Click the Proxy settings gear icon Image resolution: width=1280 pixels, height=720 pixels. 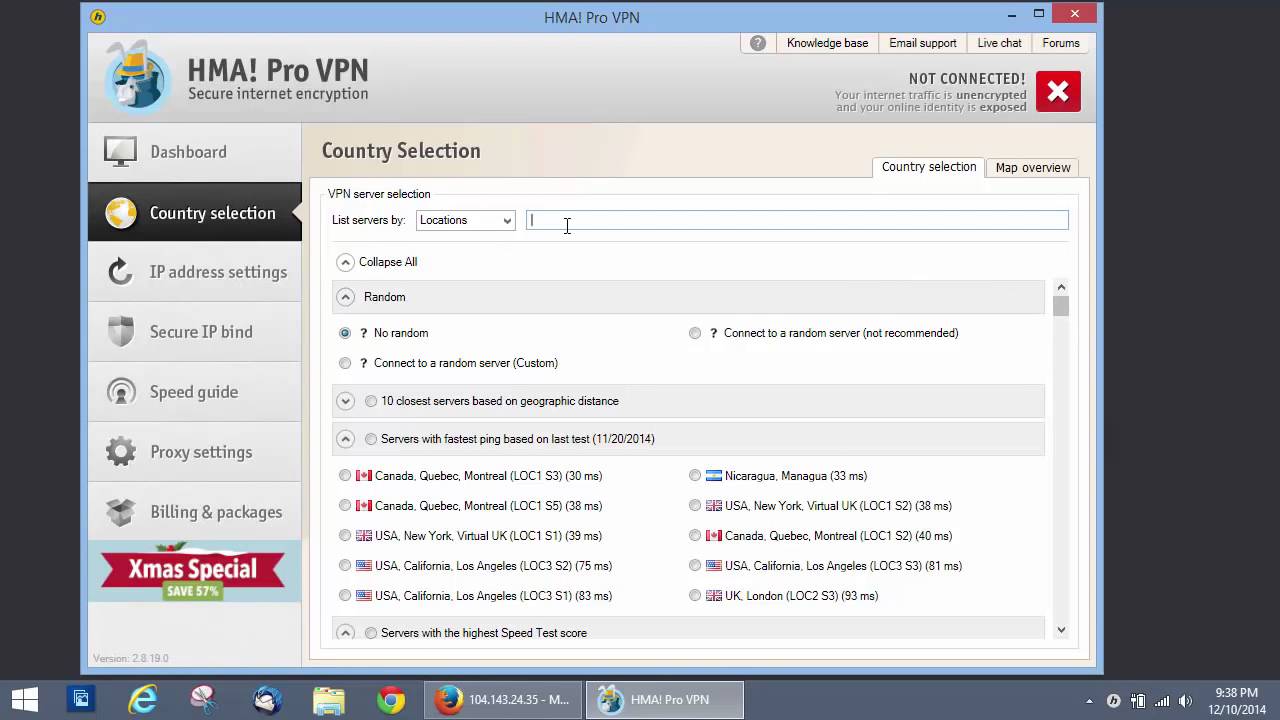121,452
